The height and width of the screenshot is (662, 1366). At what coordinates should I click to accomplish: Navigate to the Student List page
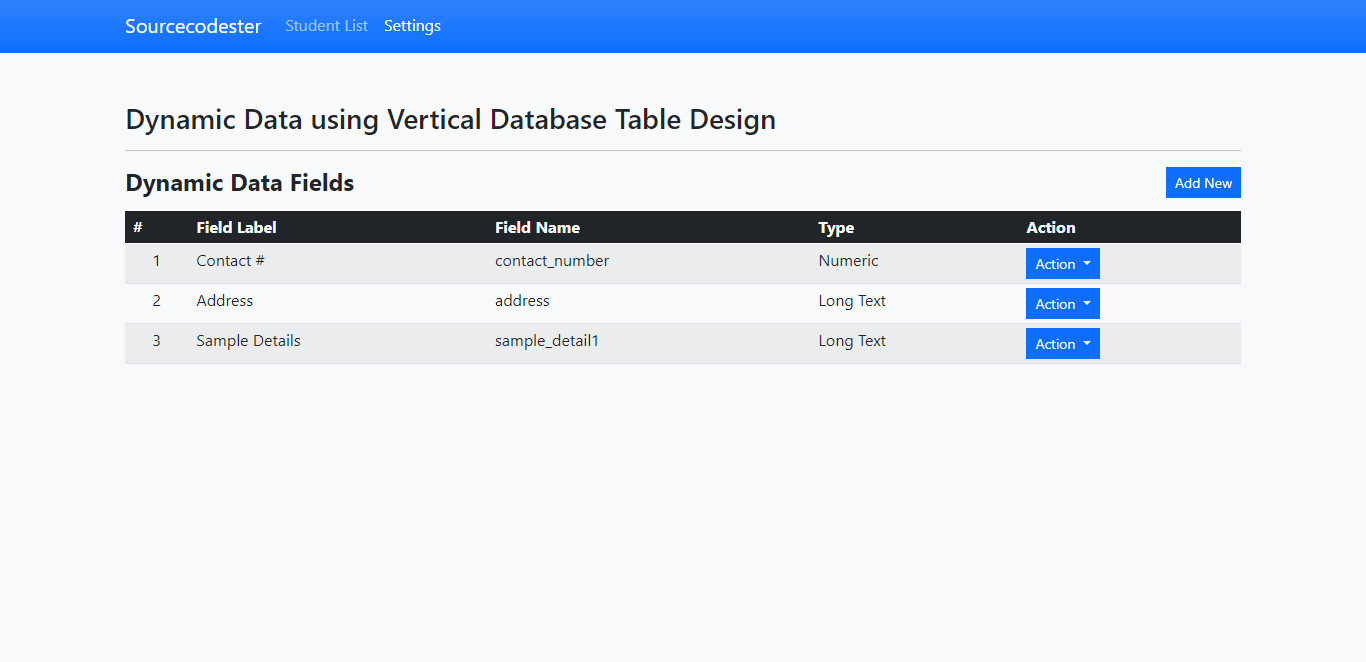coord(326,26)
